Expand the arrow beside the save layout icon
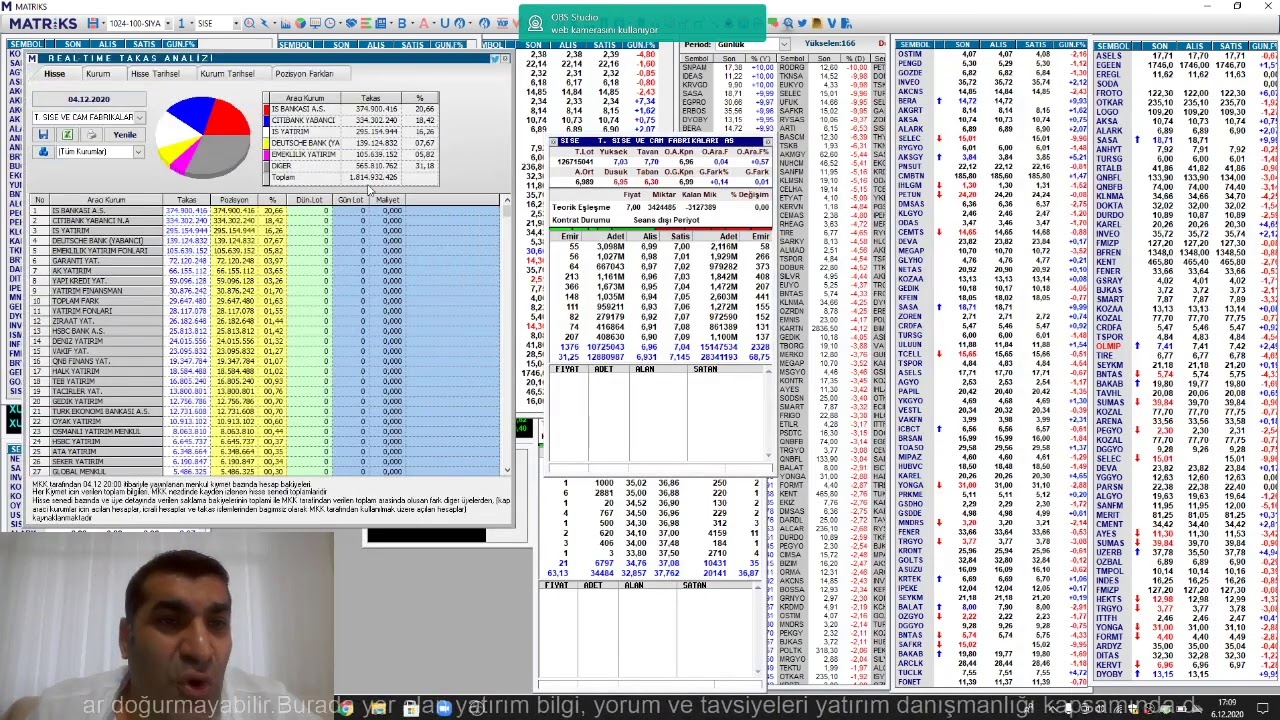The height and width of the screenshot is (720, 1280). coord(103,23)
